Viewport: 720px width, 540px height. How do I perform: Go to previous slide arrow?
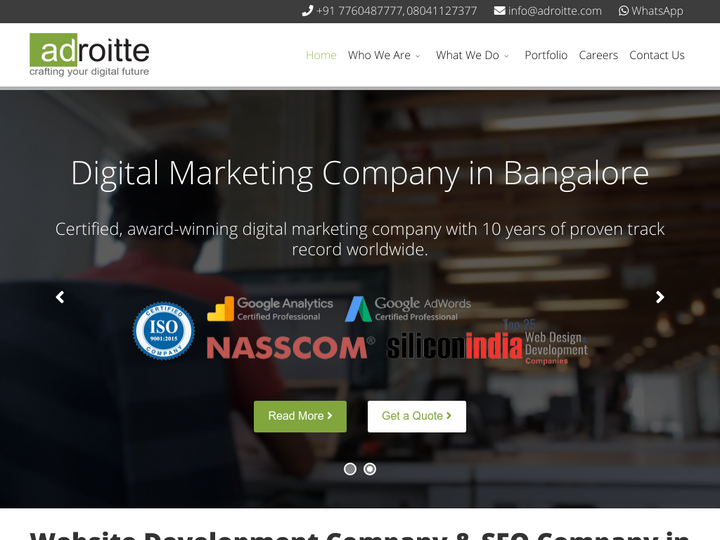[60, 297]
